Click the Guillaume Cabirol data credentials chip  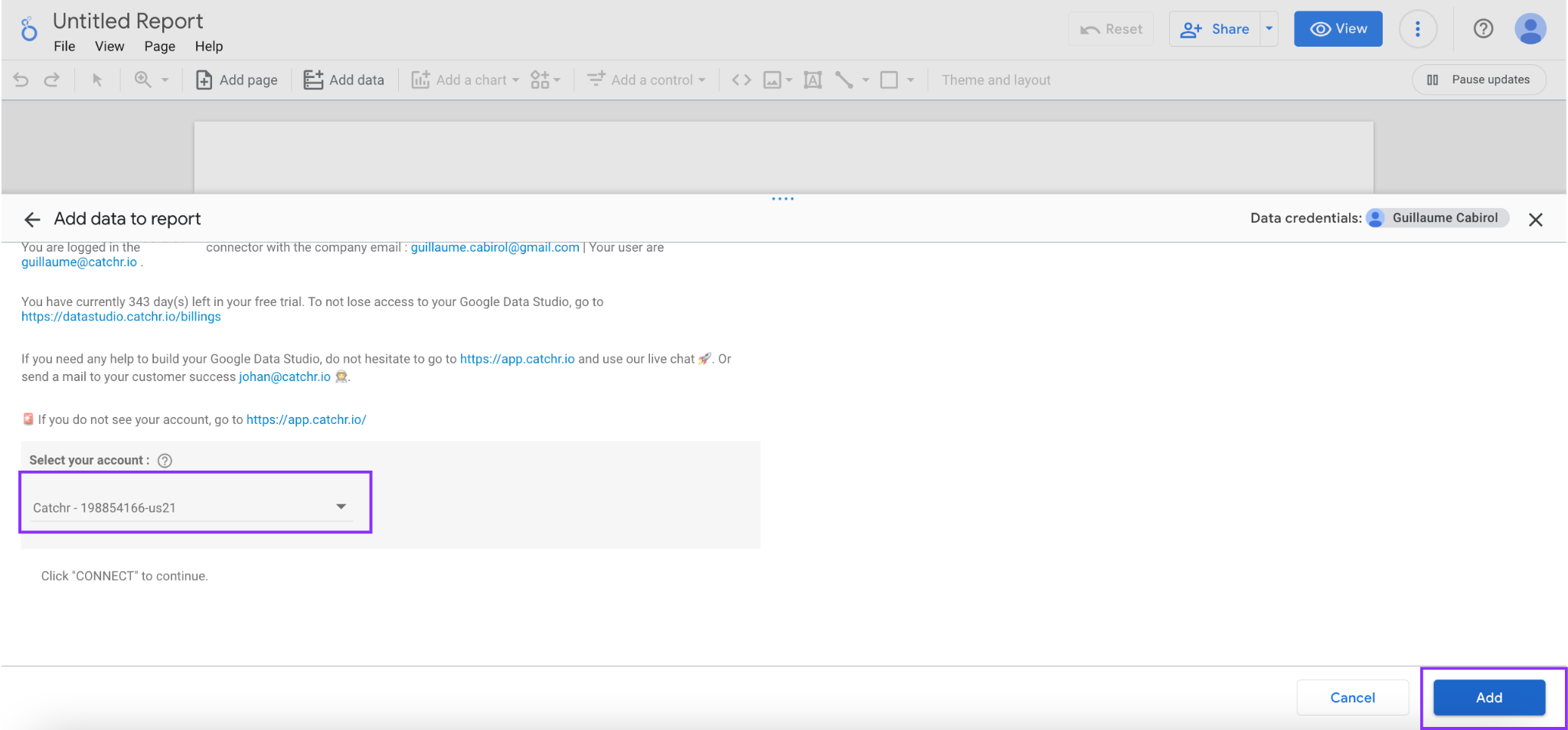click(1437, 218)
